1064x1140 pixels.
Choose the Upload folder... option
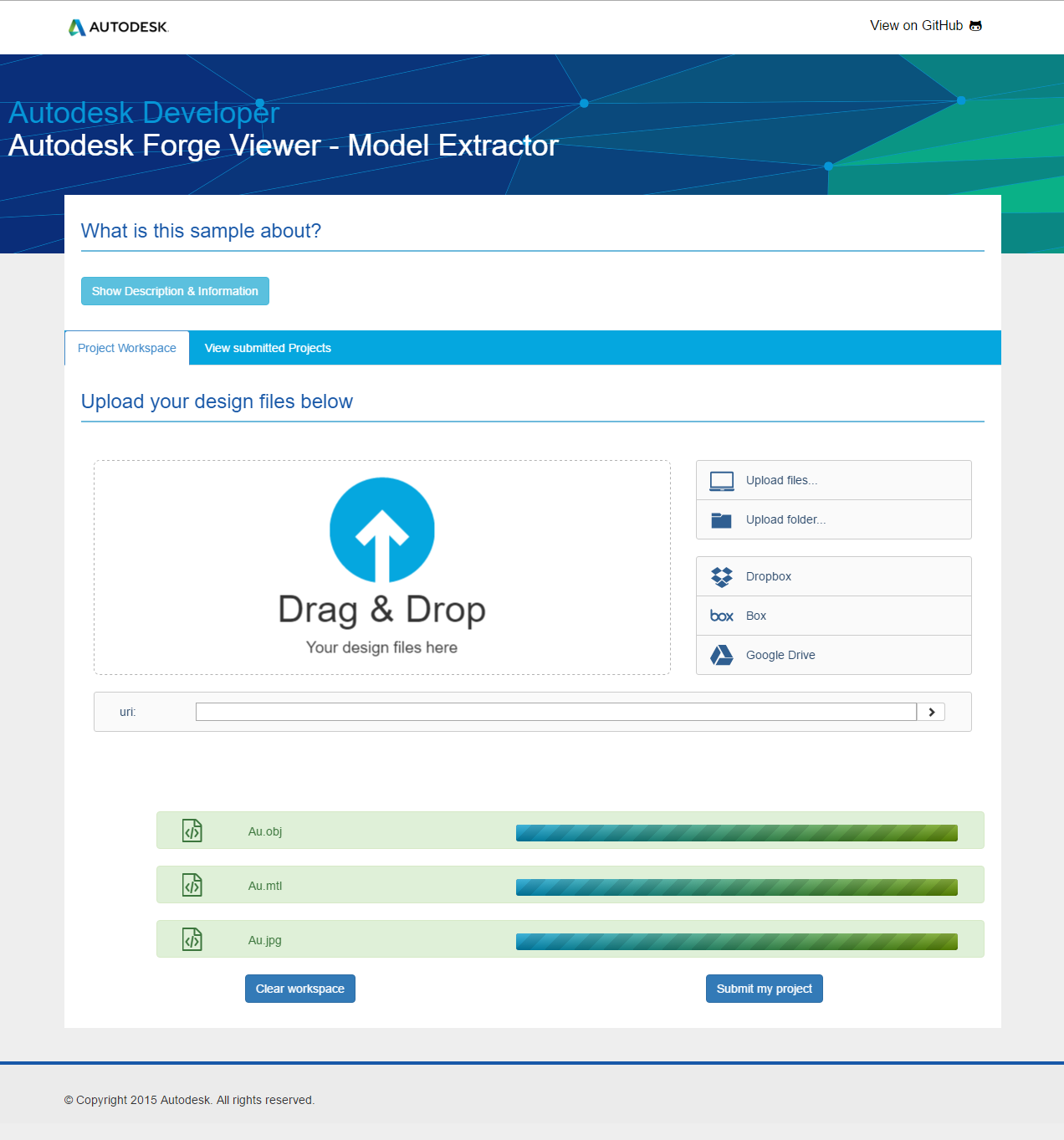(x=834, y=519)
